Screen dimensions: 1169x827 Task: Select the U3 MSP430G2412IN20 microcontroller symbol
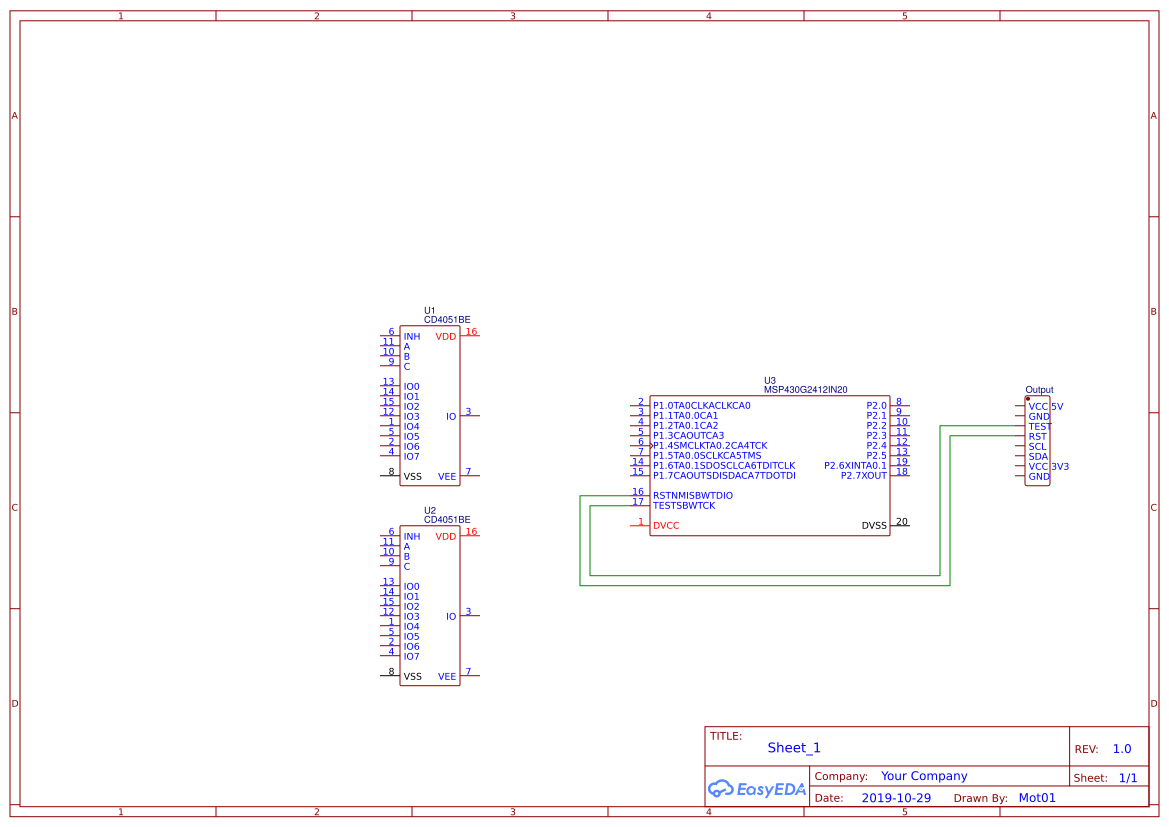click(770, 460)
